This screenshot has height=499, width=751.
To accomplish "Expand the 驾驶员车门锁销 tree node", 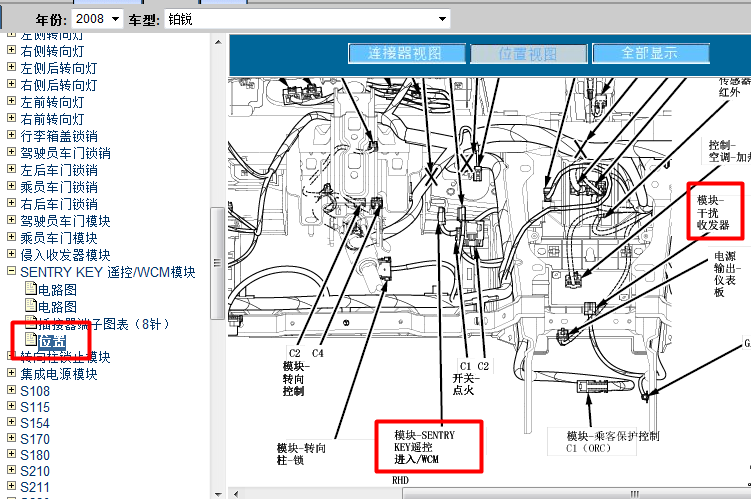I will [11, 152].
